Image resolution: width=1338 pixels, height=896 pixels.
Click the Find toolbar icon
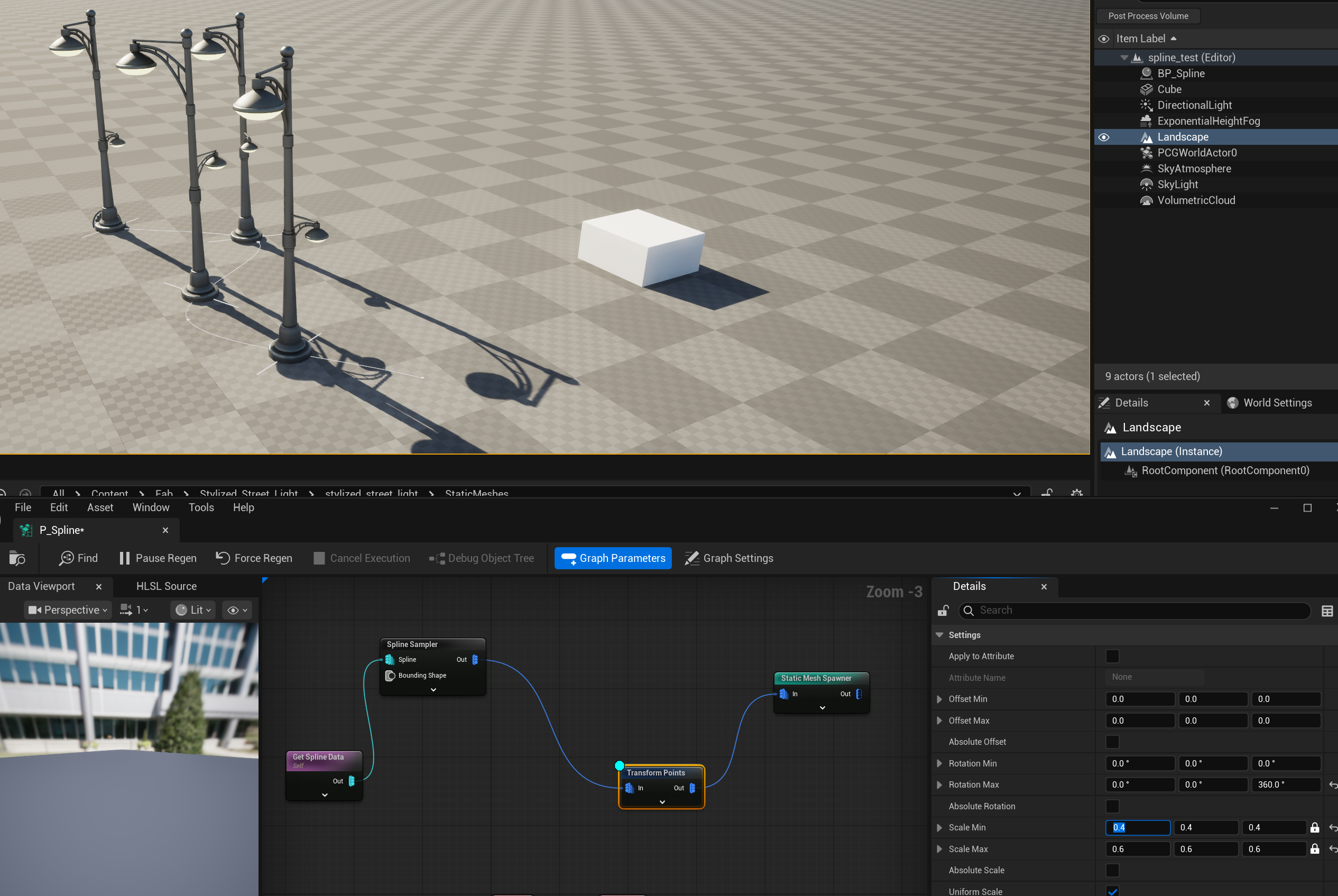click(x=67, y=558)
